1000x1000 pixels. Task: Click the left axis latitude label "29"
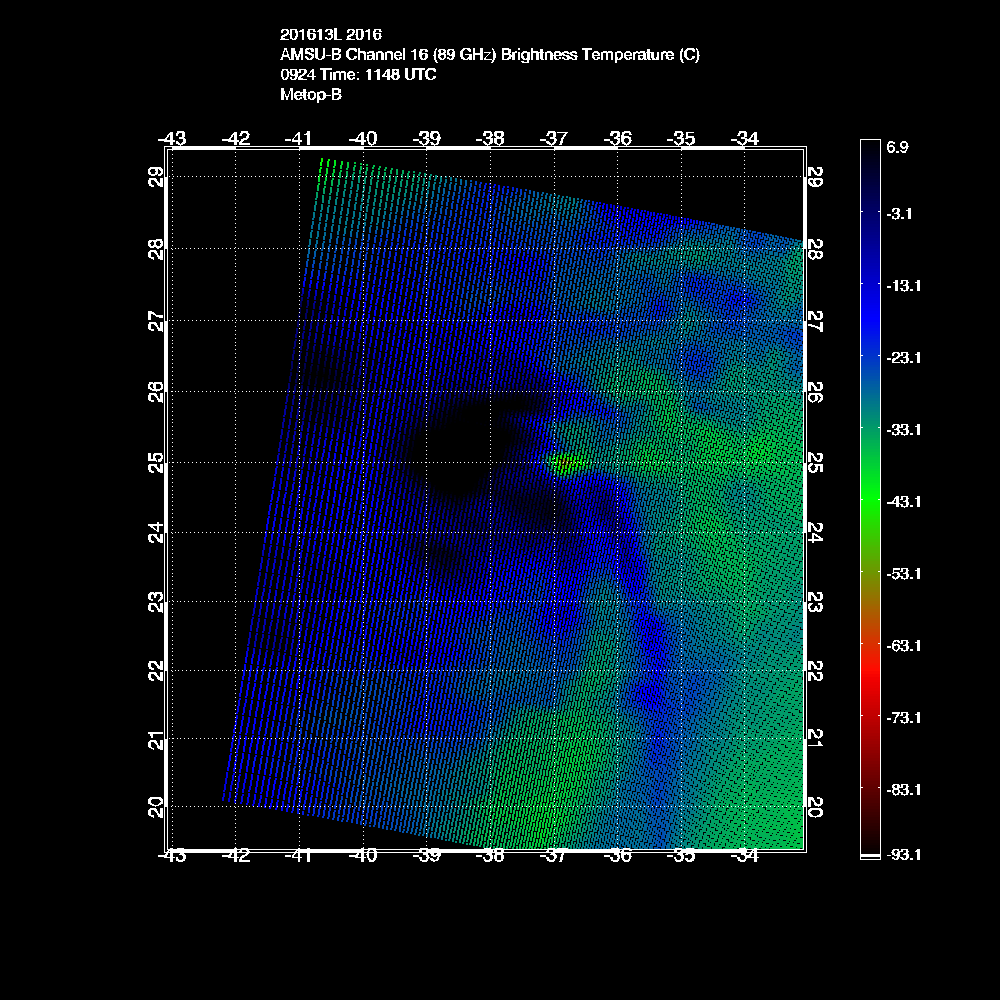(x=156, y=177)
